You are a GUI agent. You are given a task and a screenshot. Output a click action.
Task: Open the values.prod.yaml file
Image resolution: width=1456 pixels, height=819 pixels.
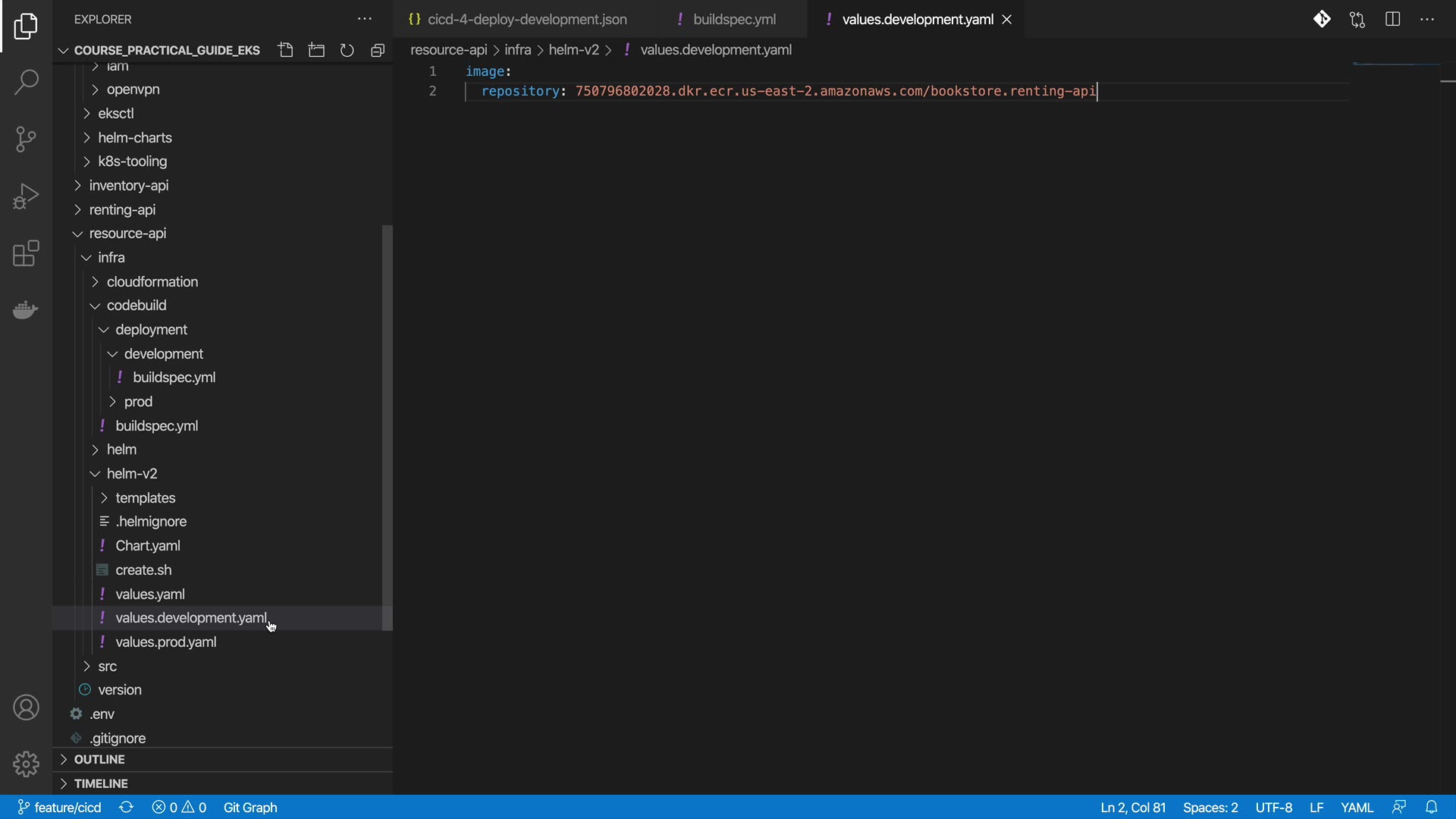pos(165,642)
